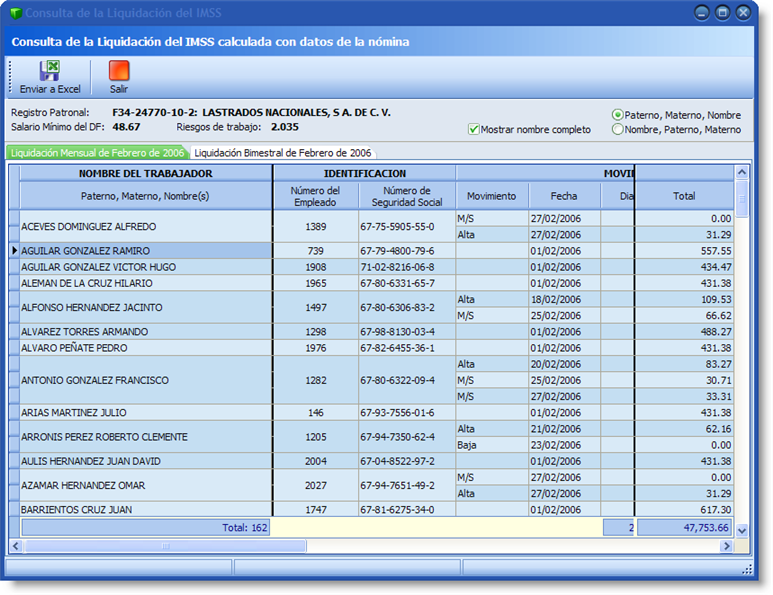This screenshot has height=595, width=773.
Task: Click the window resize grip corner
Action: pos(747,569)
